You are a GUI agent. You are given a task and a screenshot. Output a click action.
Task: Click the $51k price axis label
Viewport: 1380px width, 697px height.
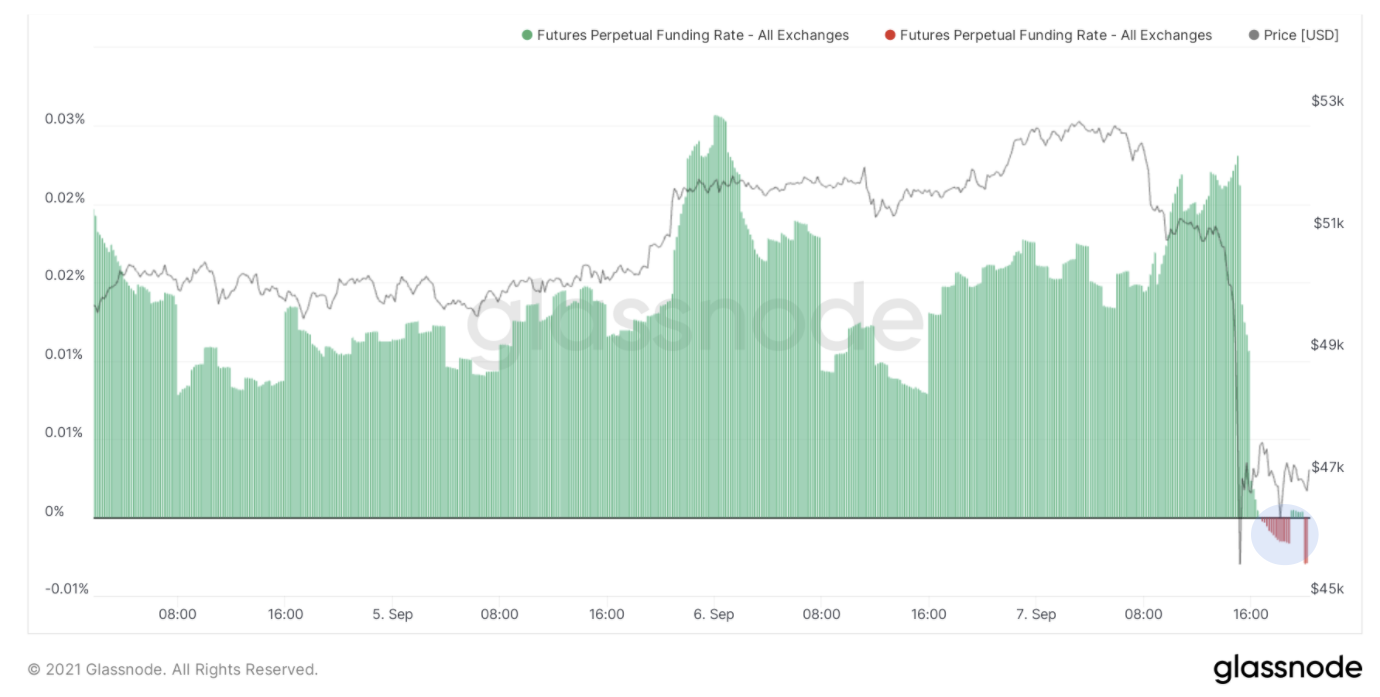[x=1328, y=223]
